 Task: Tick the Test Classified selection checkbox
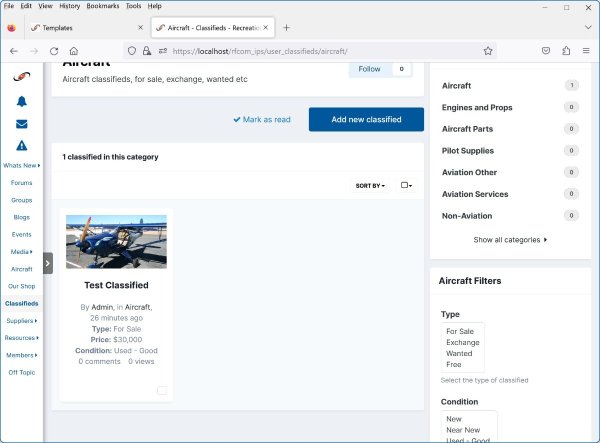(162, 390)
